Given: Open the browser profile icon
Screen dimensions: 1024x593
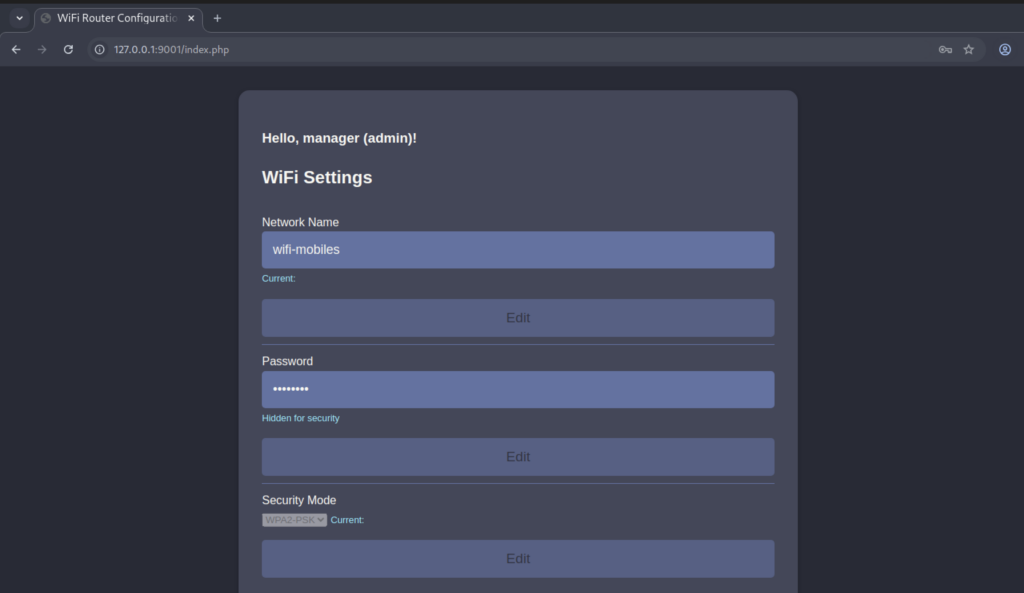Looking at the screenshot, I should click(1005, 49).
